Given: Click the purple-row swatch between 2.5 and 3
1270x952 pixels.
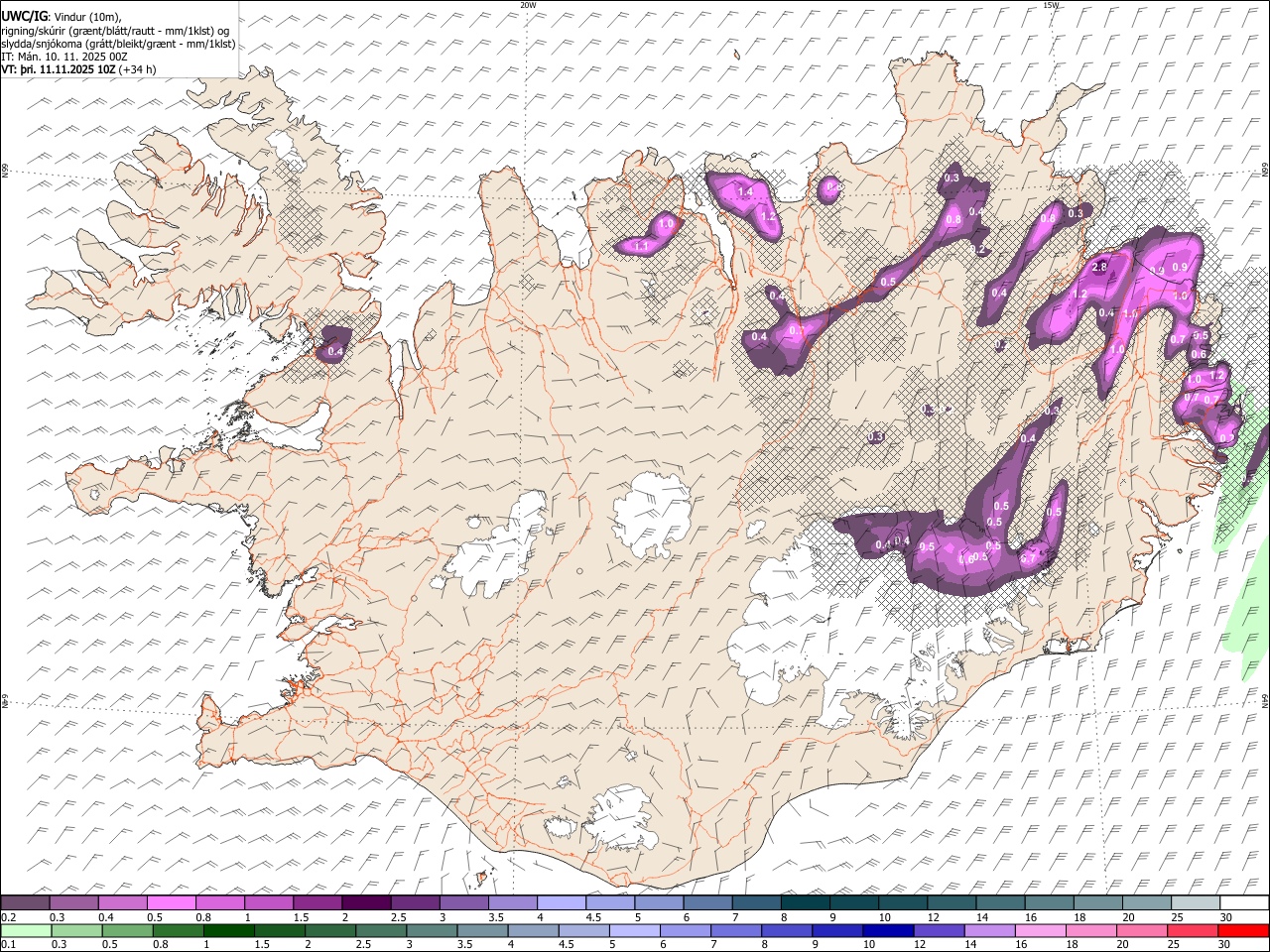Looking at the screenshot, I should (x=415, y=902).
